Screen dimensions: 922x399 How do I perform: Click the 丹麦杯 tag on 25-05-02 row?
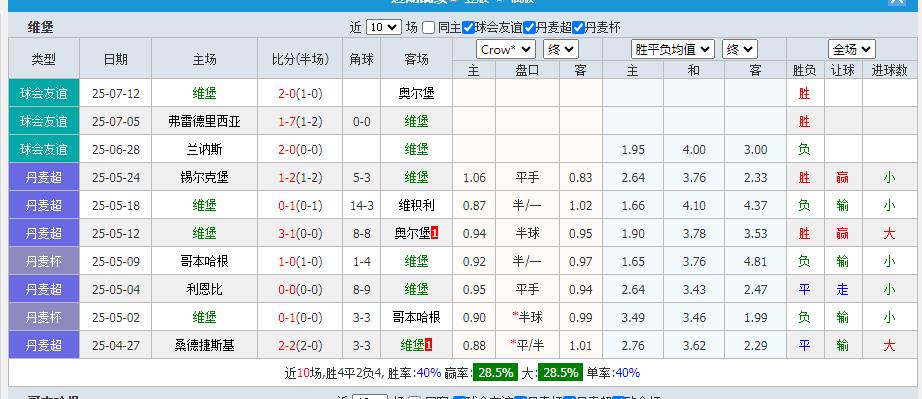(x=44, y=317)
